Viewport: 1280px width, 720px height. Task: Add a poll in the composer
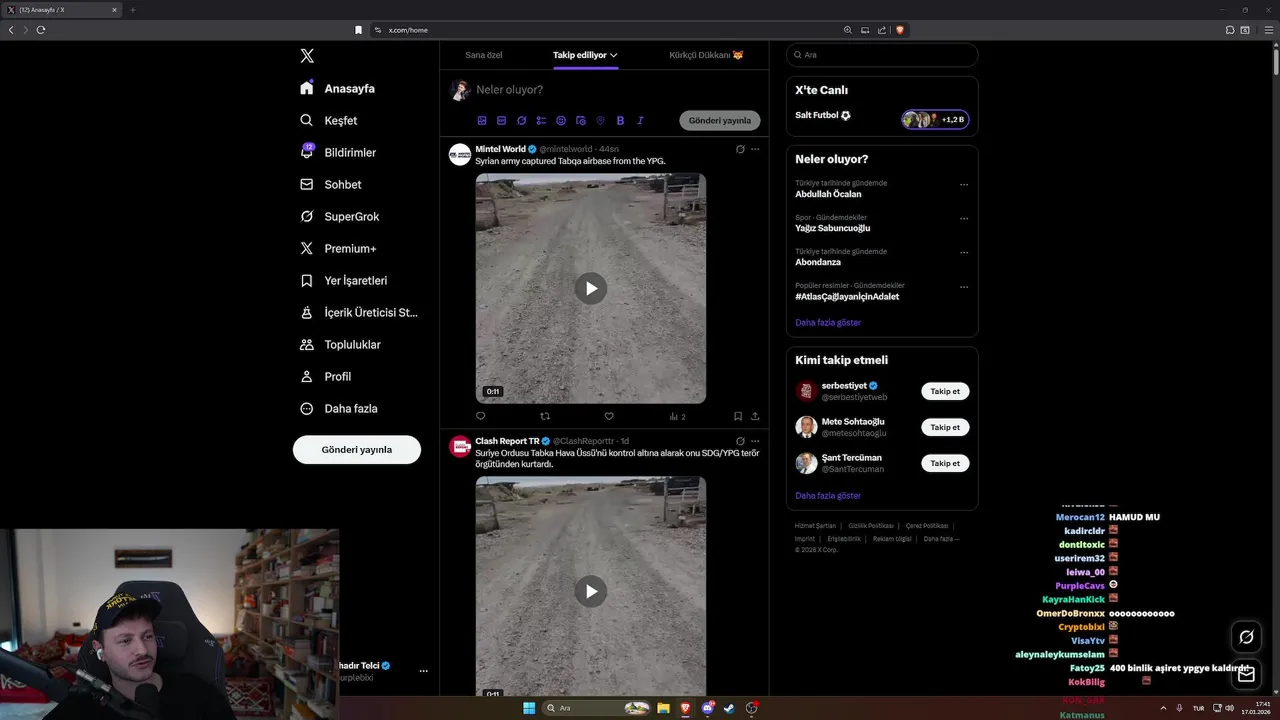(541, 120)
